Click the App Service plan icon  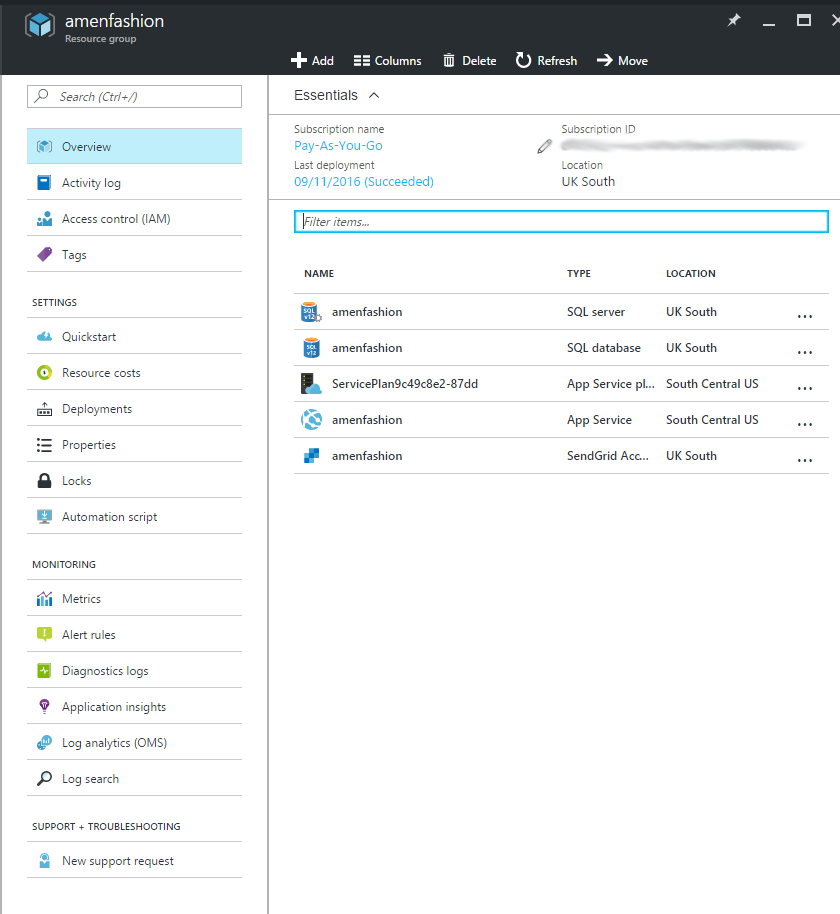coord(311,384)
